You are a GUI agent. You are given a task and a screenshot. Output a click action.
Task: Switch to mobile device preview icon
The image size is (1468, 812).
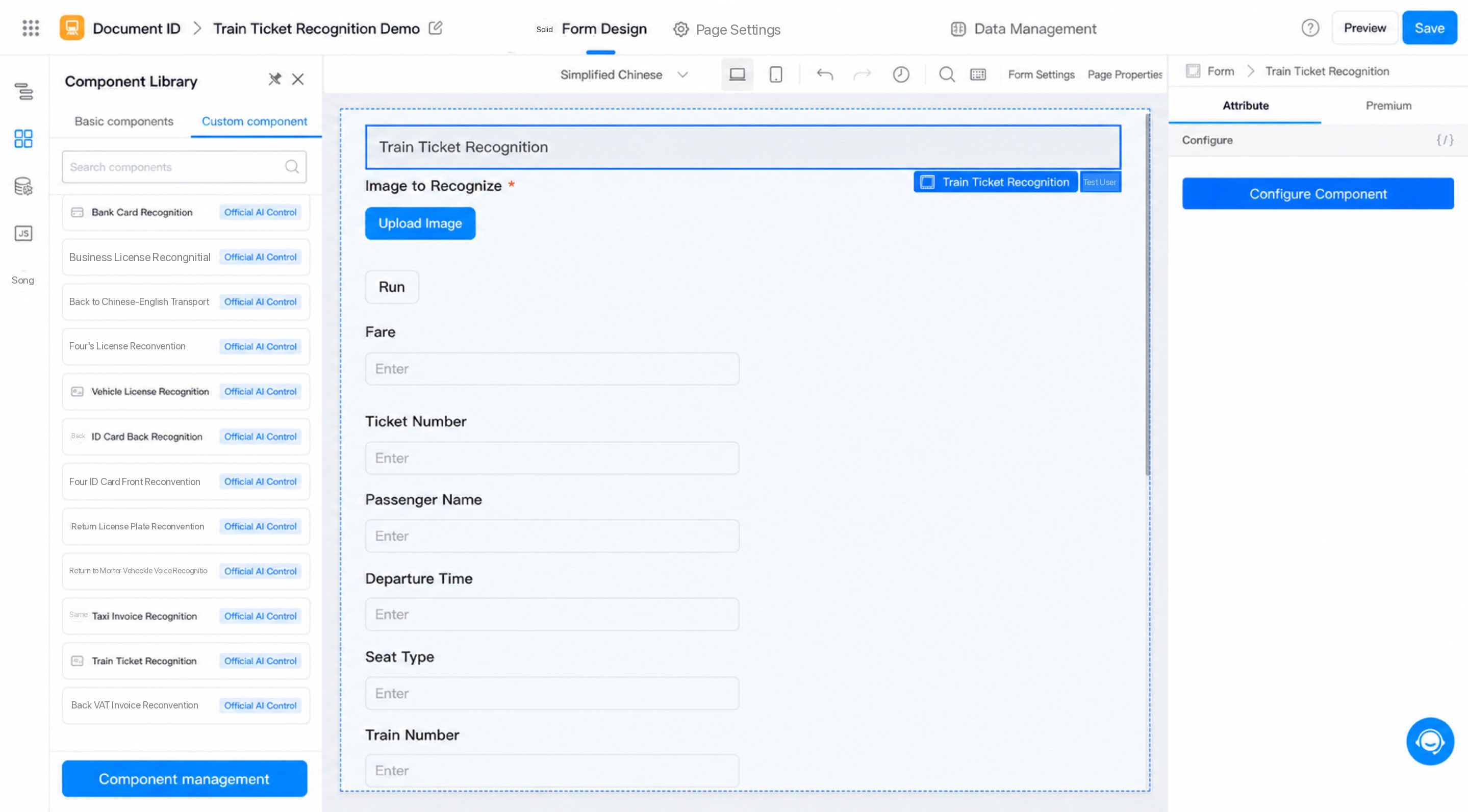[x=776, y=74]
